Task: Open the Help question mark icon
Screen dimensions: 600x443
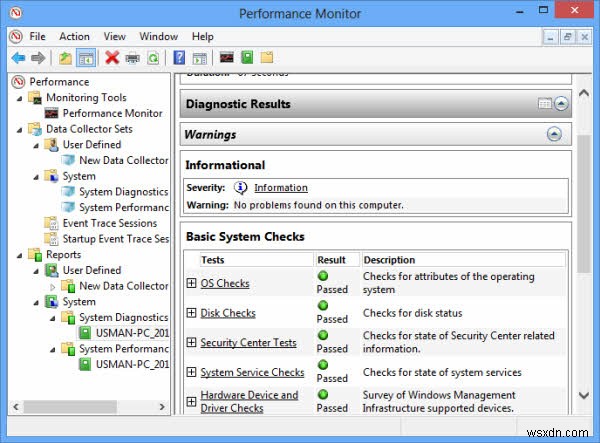Action: click(179, 58)
